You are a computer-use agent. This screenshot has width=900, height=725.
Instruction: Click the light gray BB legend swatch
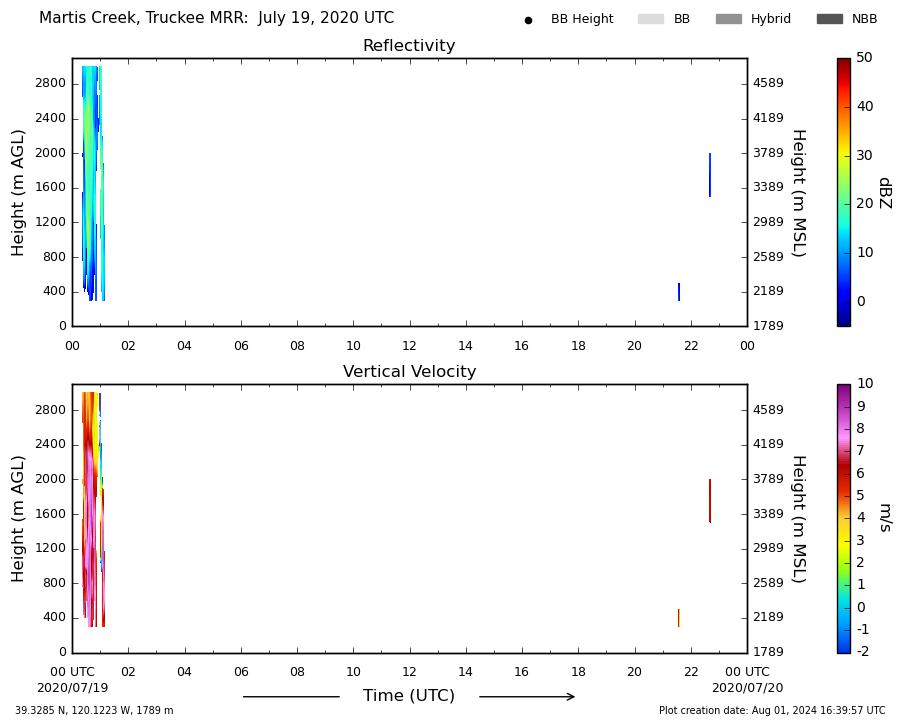651,19
